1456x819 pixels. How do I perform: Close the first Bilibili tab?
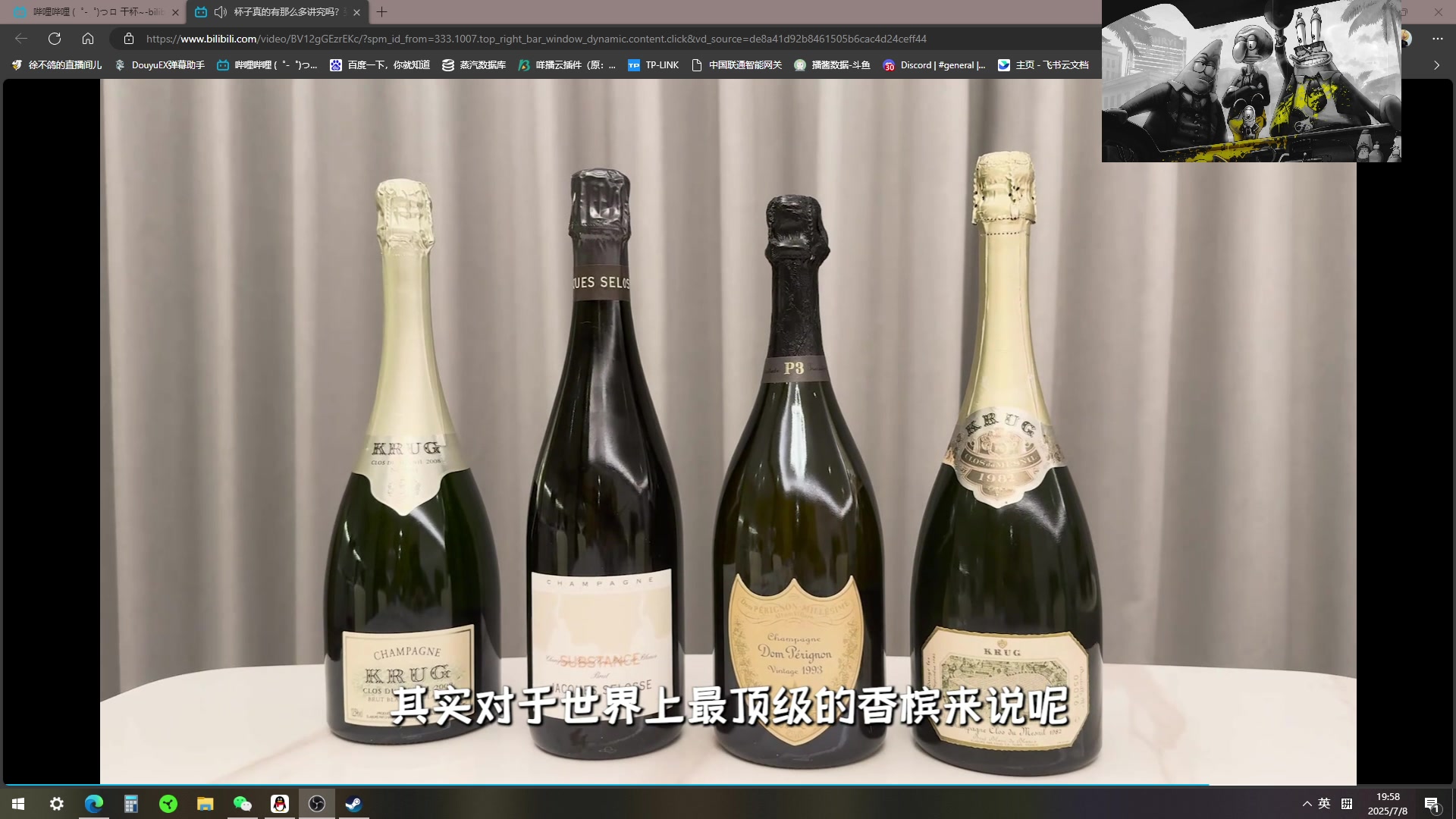pyautogui.click(x=175, y=12)
